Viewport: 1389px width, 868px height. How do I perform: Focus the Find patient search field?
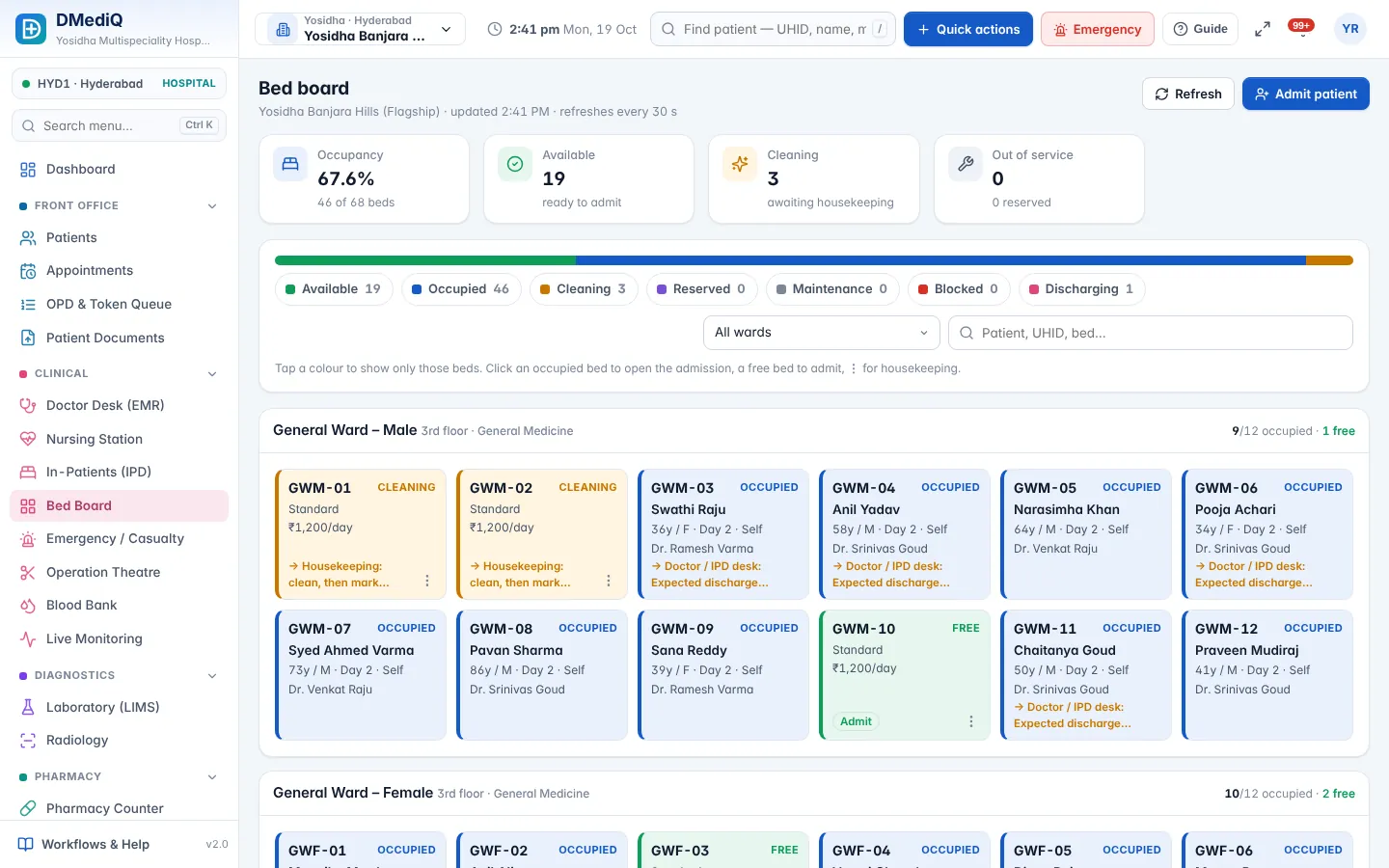(x=773, y=29)
